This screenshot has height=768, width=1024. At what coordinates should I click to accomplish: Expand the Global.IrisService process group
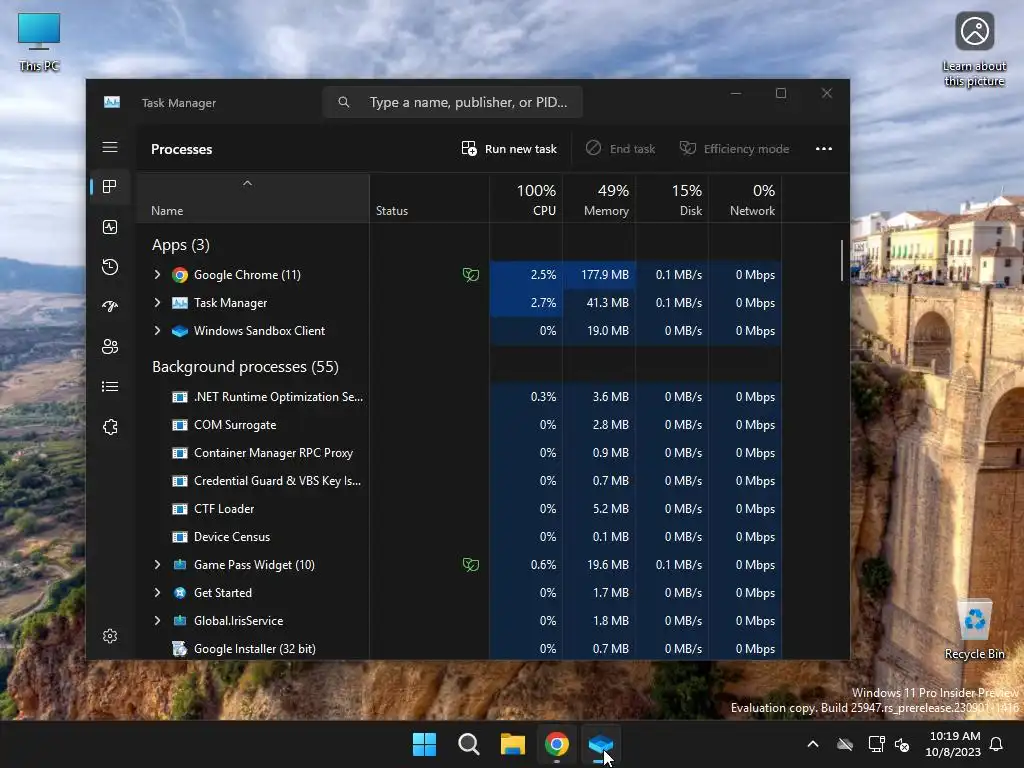pos(157,621)
